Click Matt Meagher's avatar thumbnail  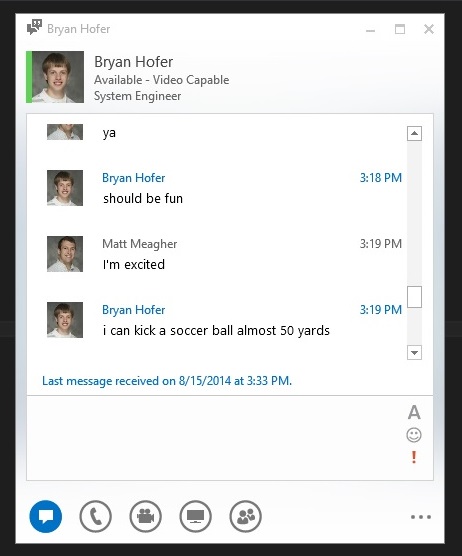tap(65, 254)
